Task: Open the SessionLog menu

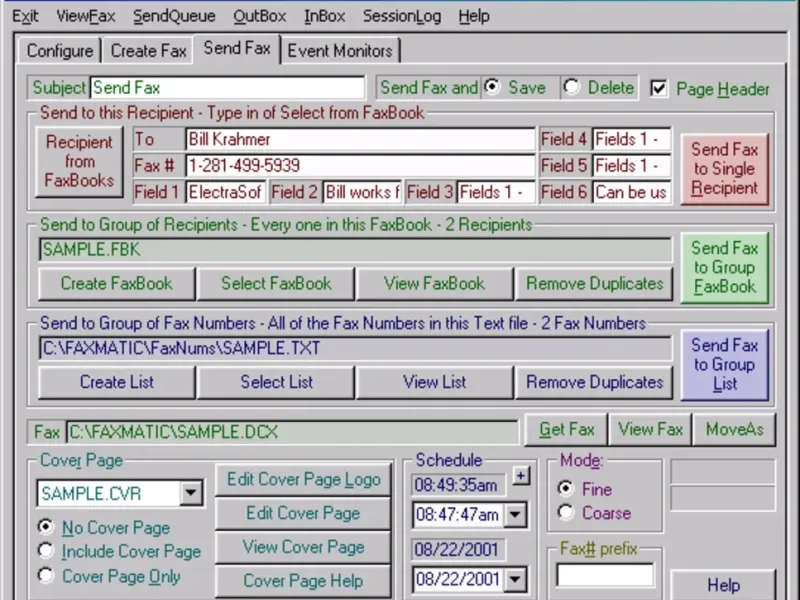Action: 402,16
